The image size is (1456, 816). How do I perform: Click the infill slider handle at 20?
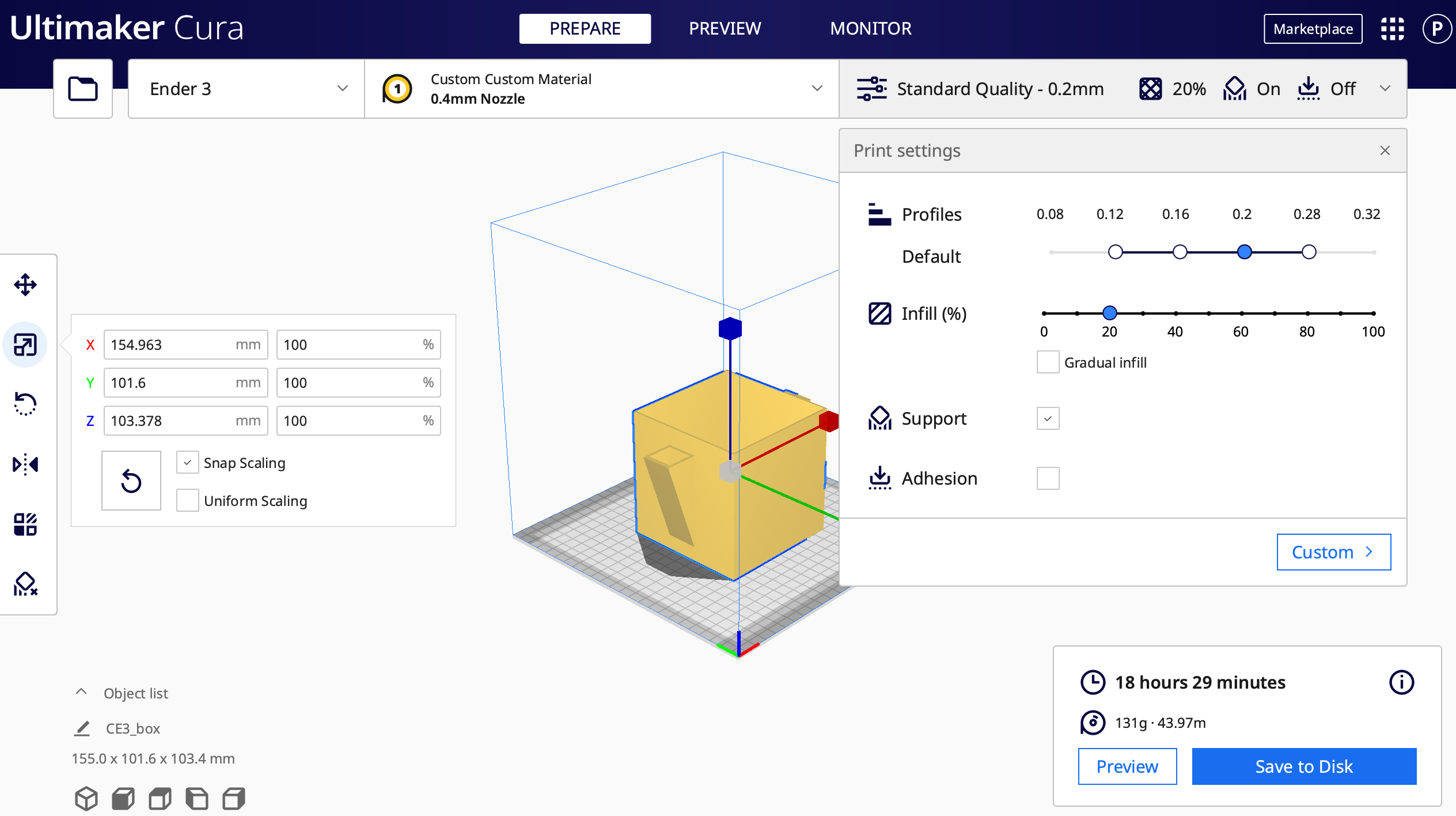click(x=1110, y=313)
